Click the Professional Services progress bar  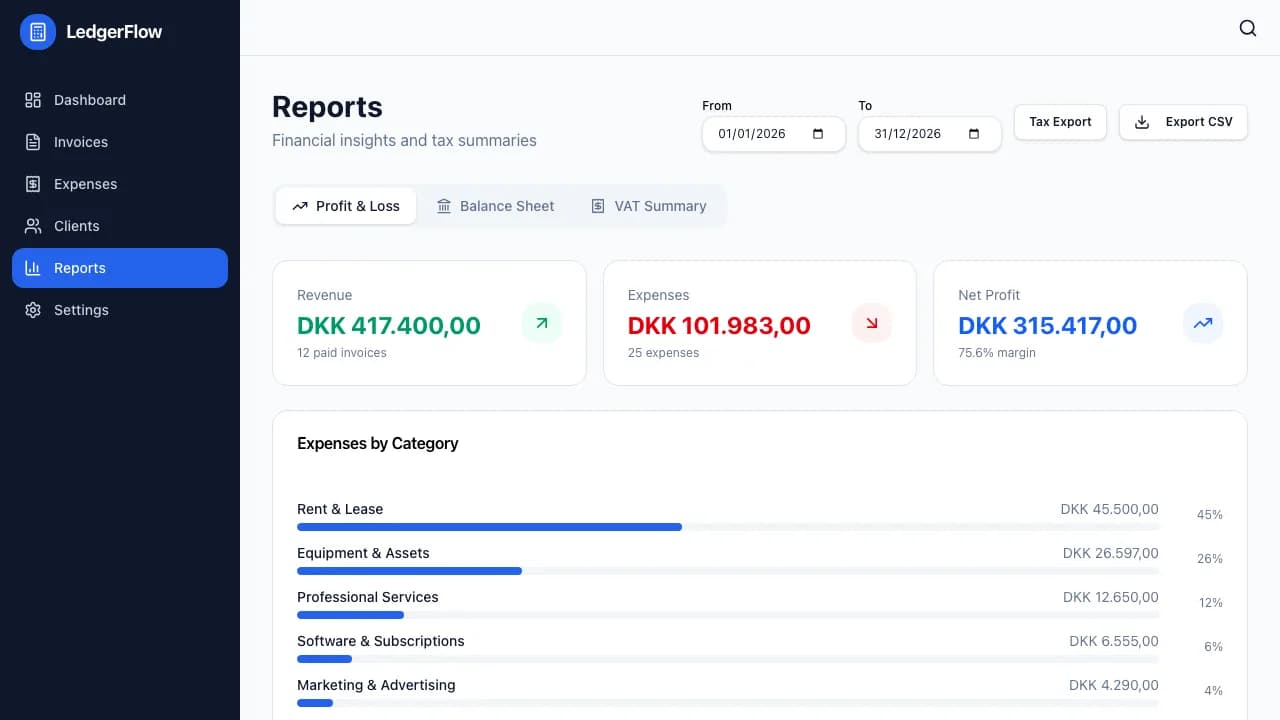coord(728,615)
